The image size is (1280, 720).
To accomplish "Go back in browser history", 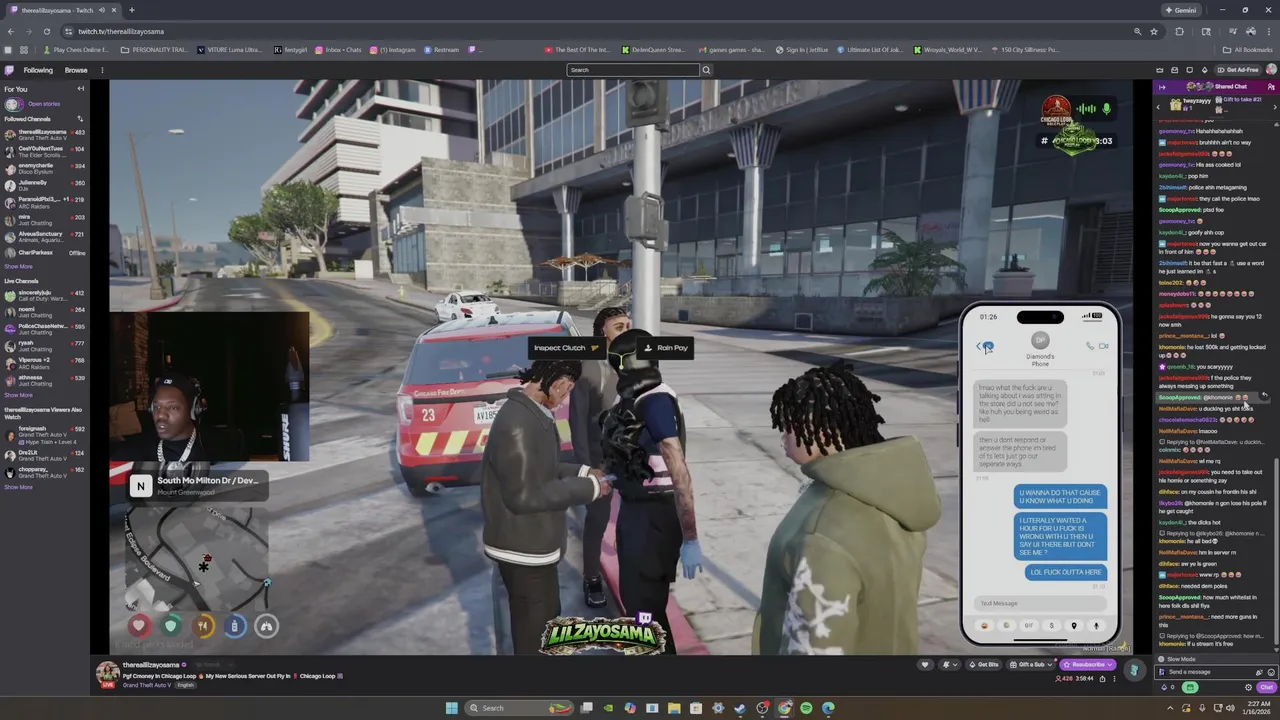I will coord(9,31).
